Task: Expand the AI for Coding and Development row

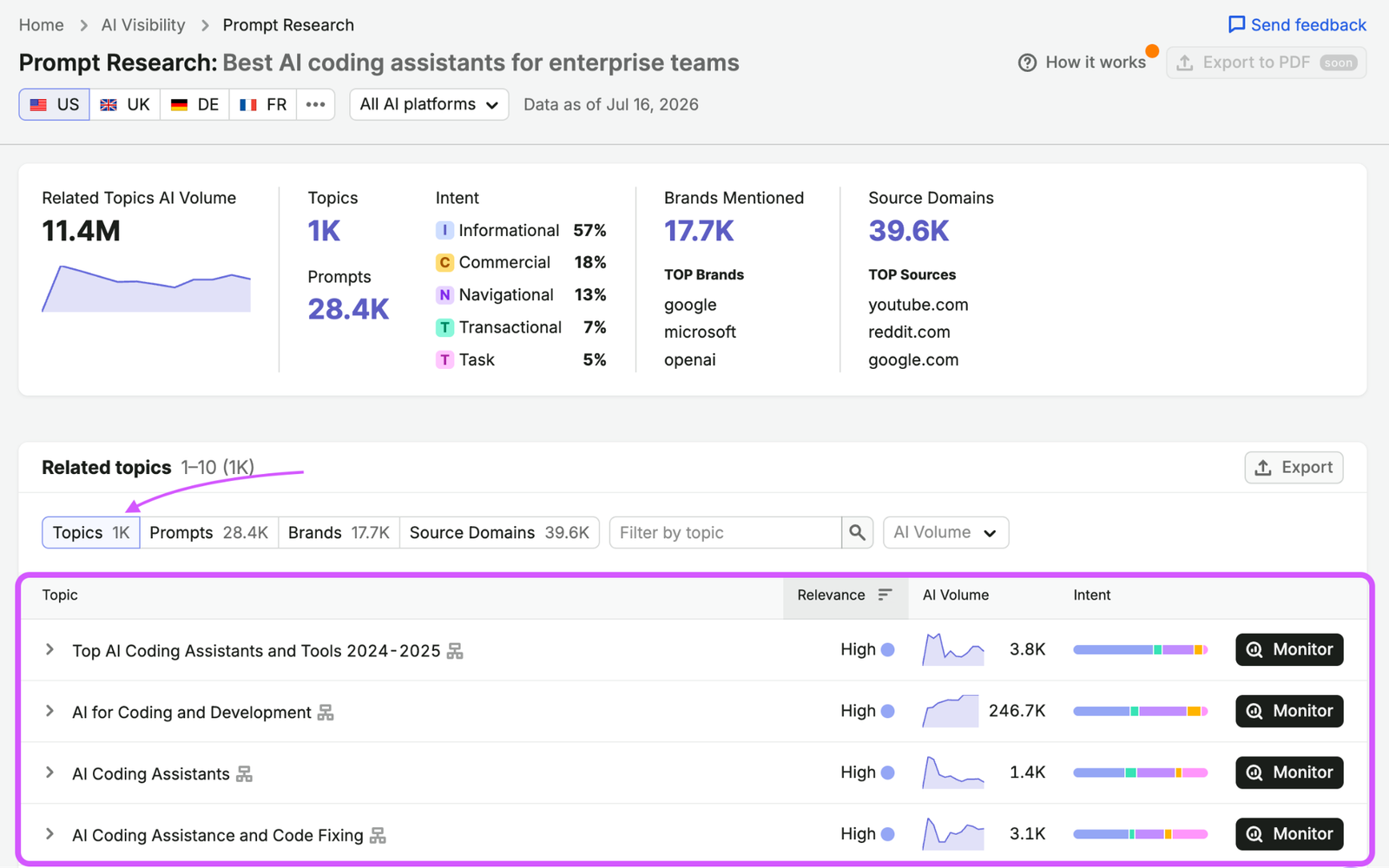Action: pyautogui.click(x=49, y=711)
